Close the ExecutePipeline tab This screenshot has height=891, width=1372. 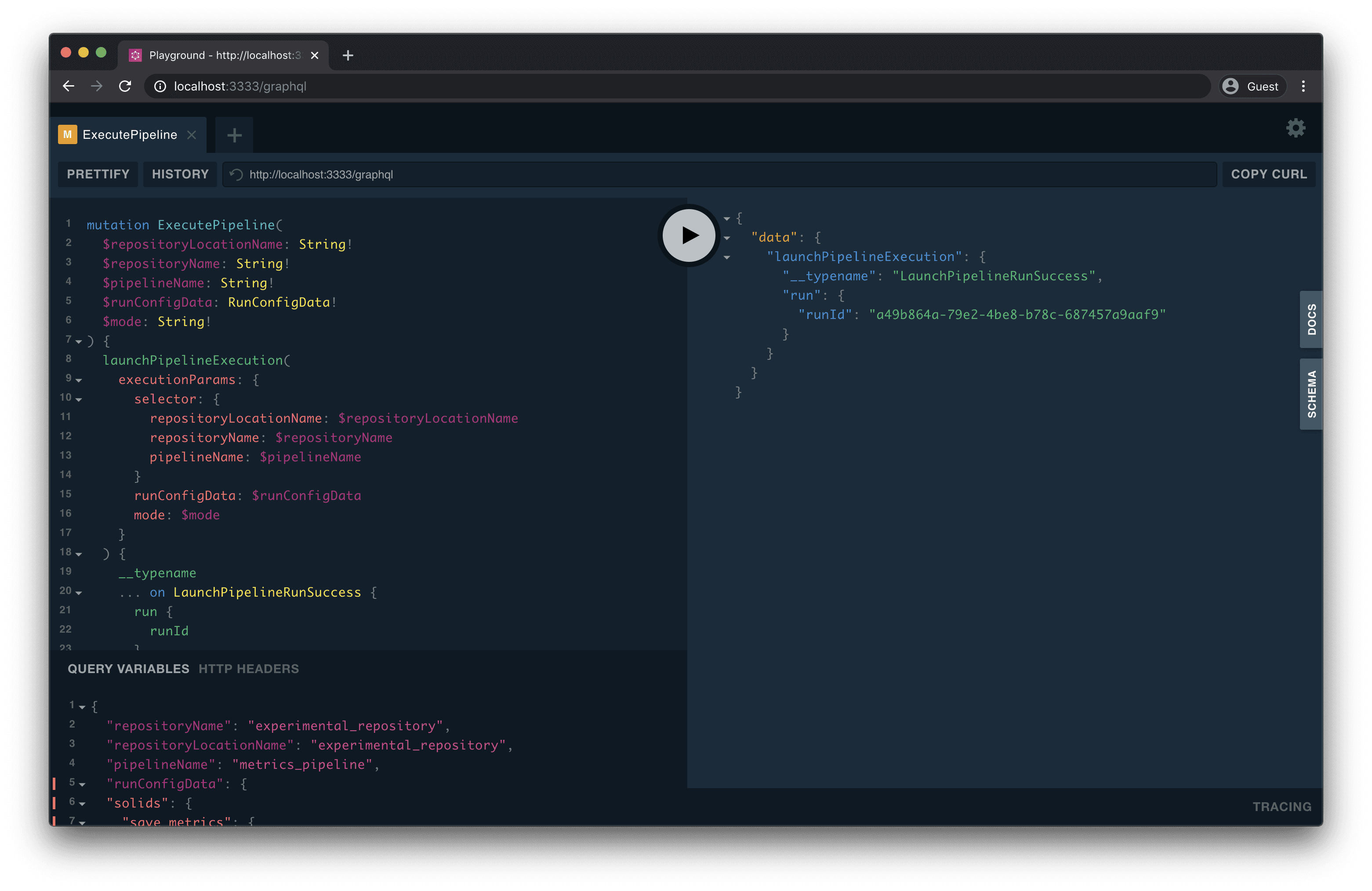192,135
